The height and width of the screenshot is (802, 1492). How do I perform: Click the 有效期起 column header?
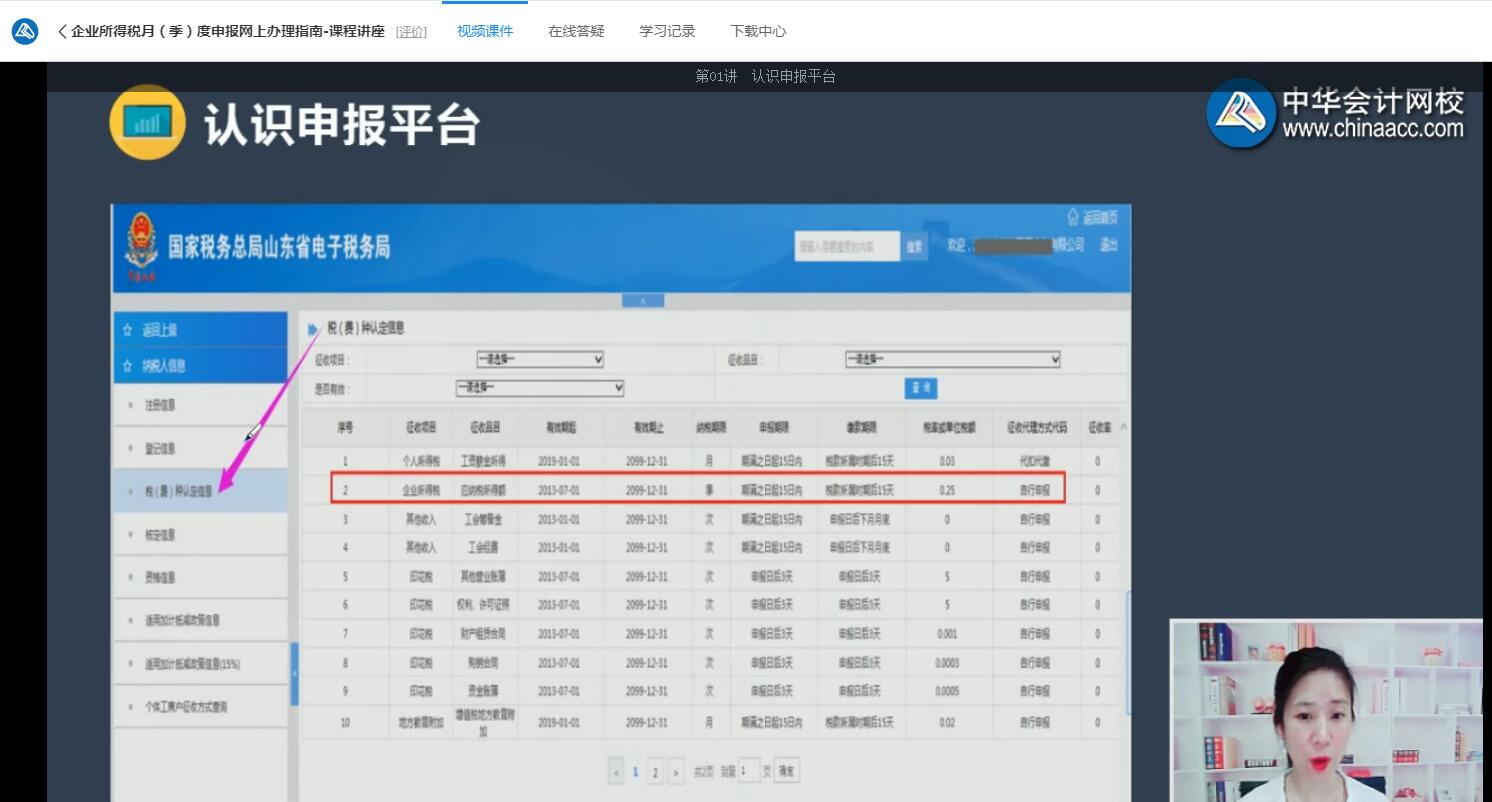pos(560,427)
